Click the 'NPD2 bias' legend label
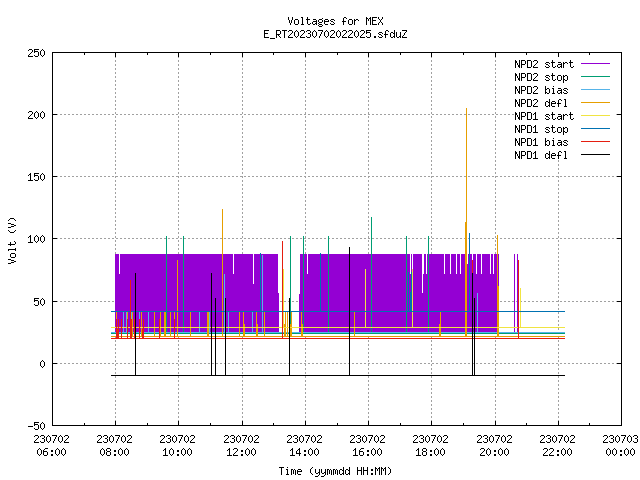The height and width of the screenshot is (480, 640). point(541,90)
